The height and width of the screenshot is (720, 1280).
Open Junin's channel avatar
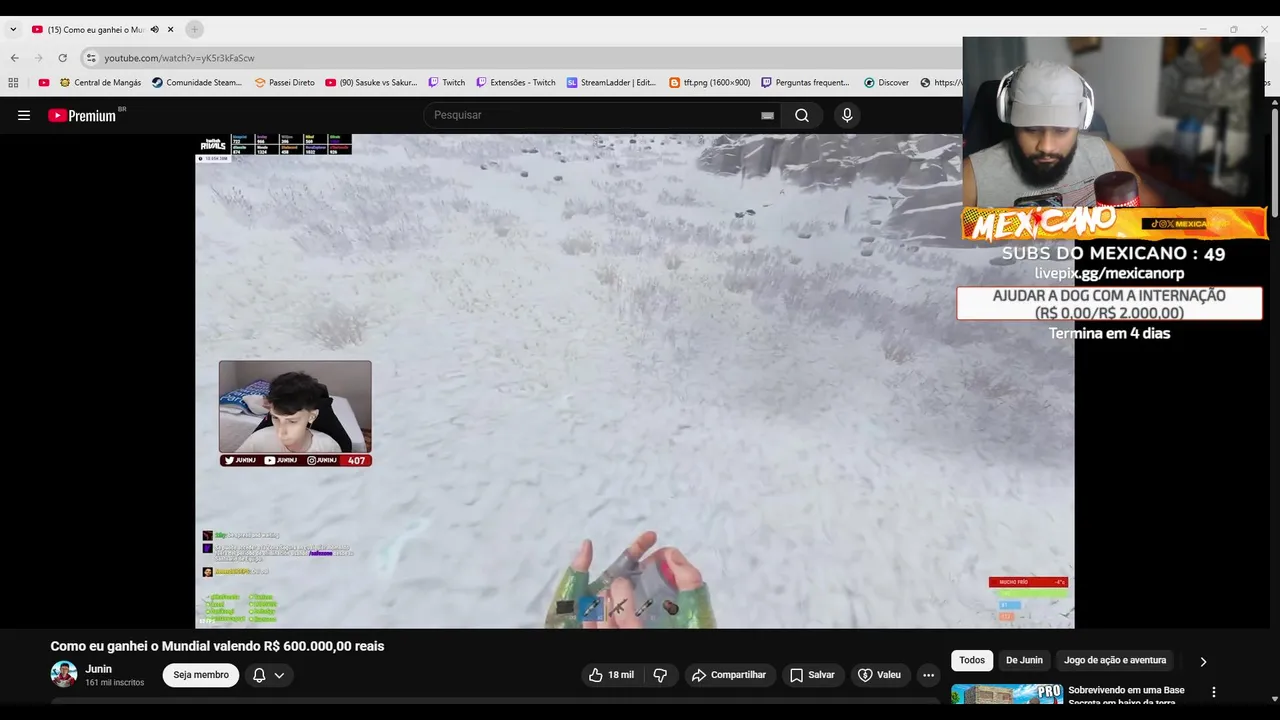click(64, 674)
